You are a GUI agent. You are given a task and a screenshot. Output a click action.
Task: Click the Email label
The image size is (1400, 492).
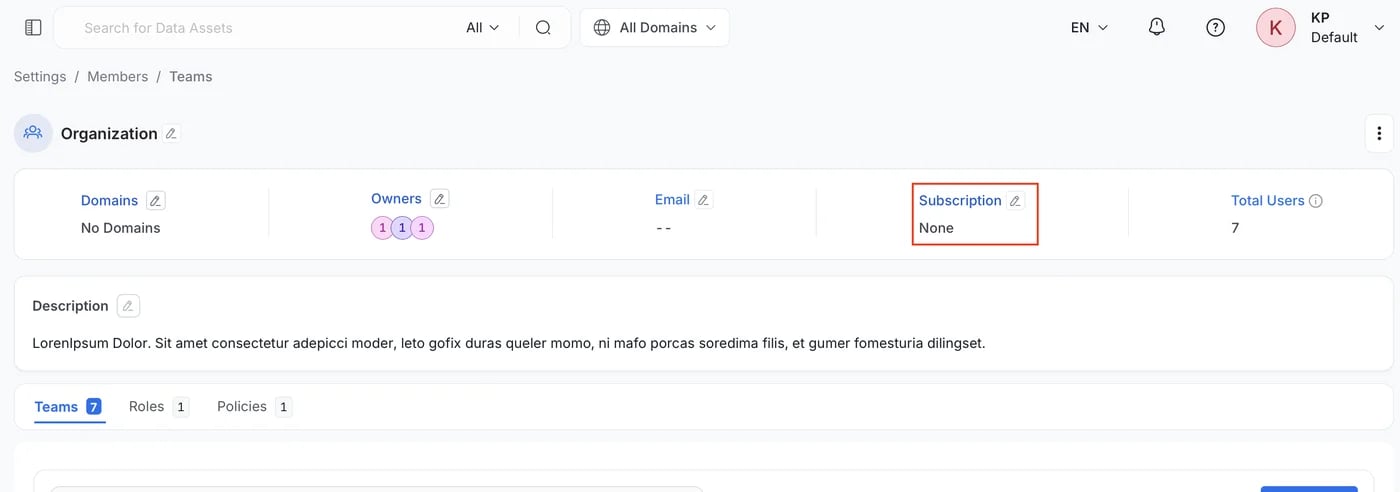(x=672, y=200)
